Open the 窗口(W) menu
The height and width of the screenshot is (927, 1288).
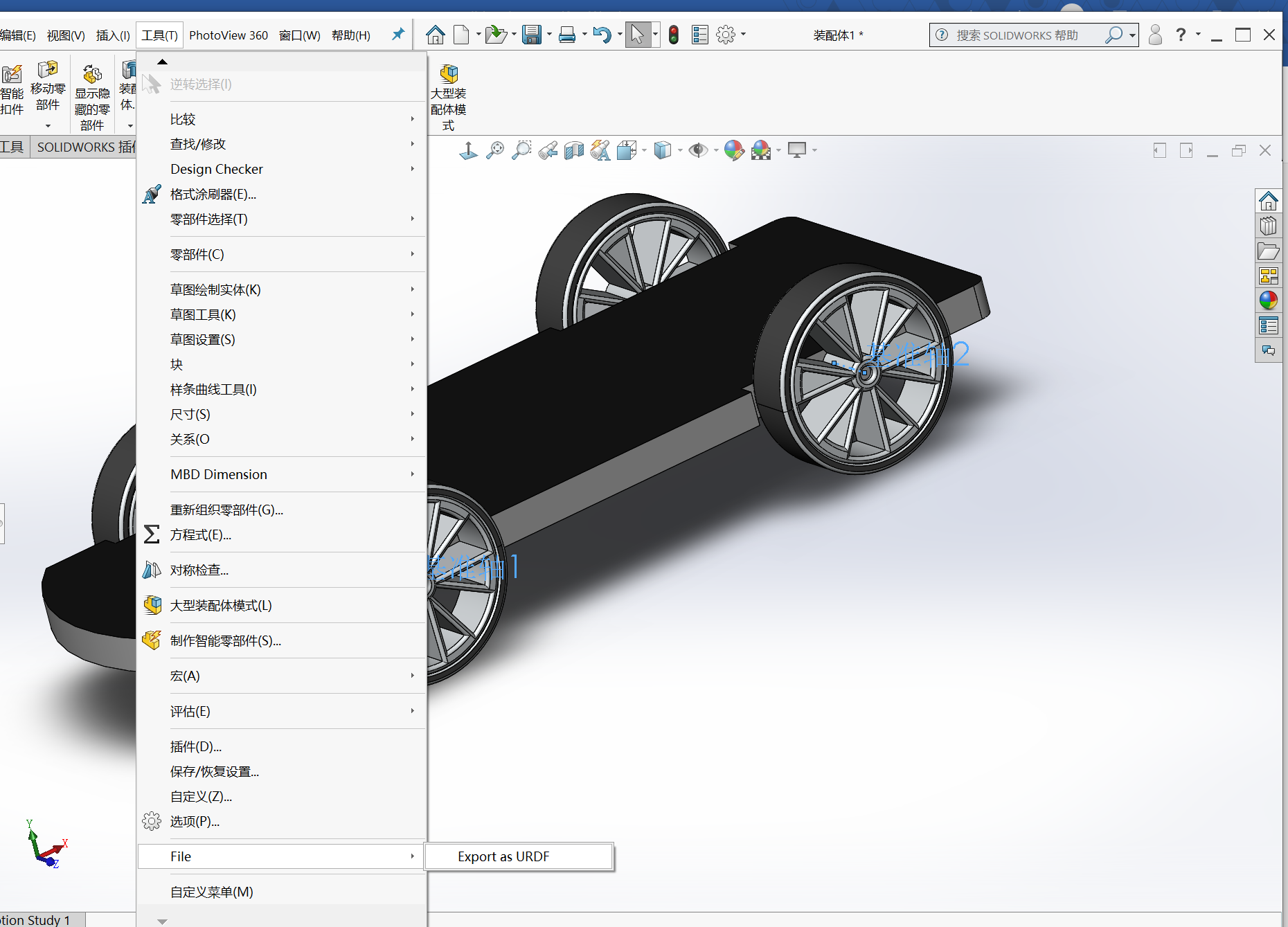coord(300,35)
